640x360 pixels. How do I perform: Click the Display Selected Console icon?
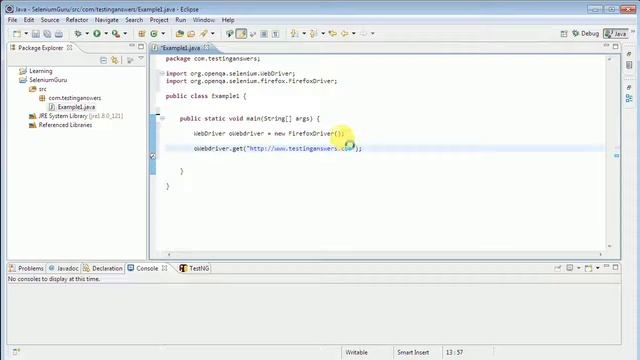pos(569,268)
